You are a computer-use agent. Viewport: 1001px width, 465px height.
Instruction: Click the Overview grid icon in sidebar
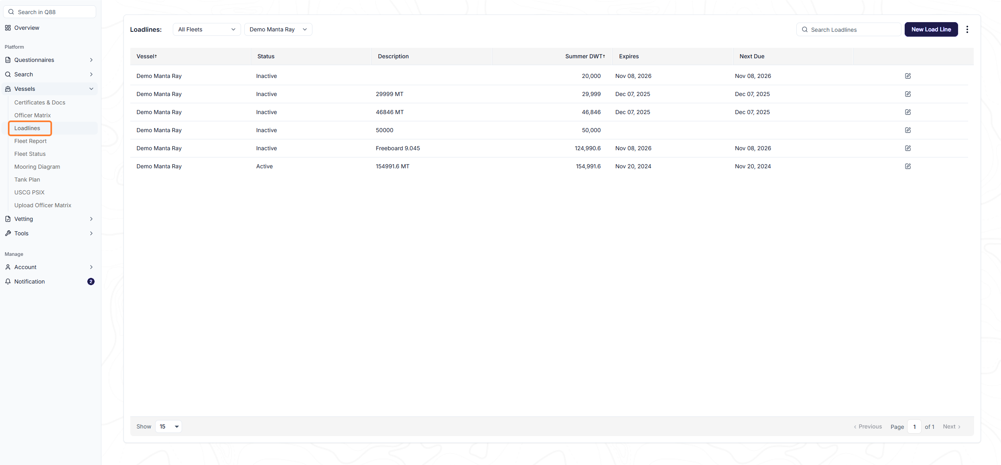pyautogui.click(x=8, y=28)
